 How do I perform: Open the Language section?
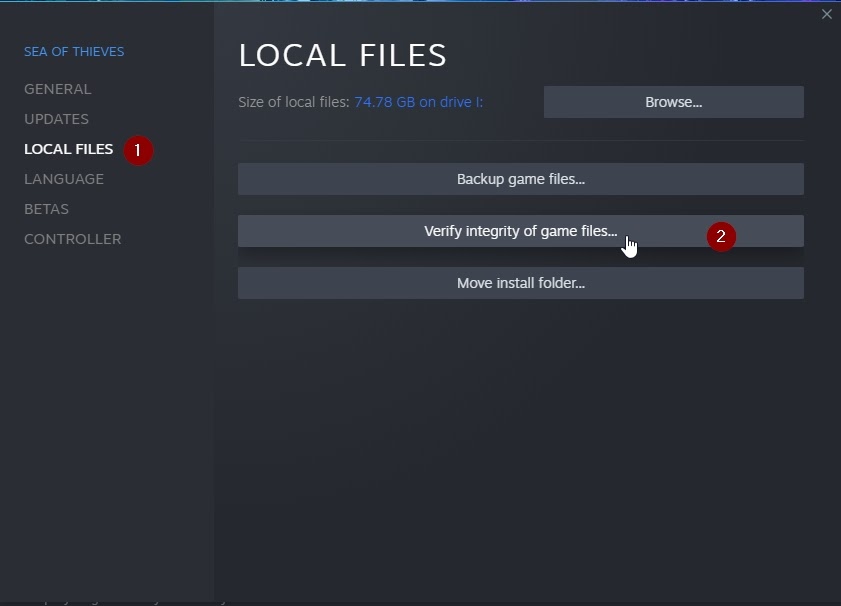click(x=64, y=179)
